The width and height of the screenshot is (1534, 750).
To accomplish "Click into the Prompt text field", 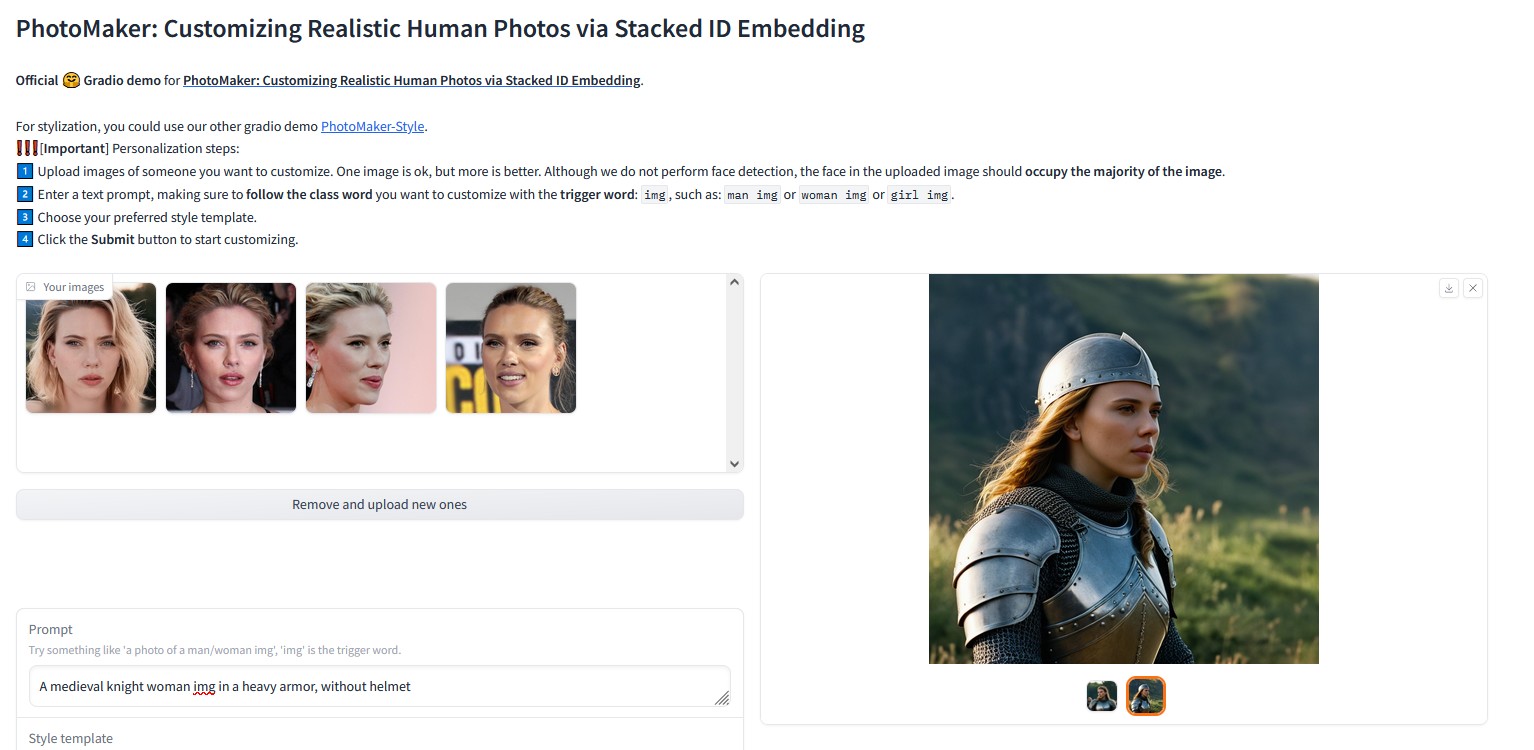I will point(380,686).
